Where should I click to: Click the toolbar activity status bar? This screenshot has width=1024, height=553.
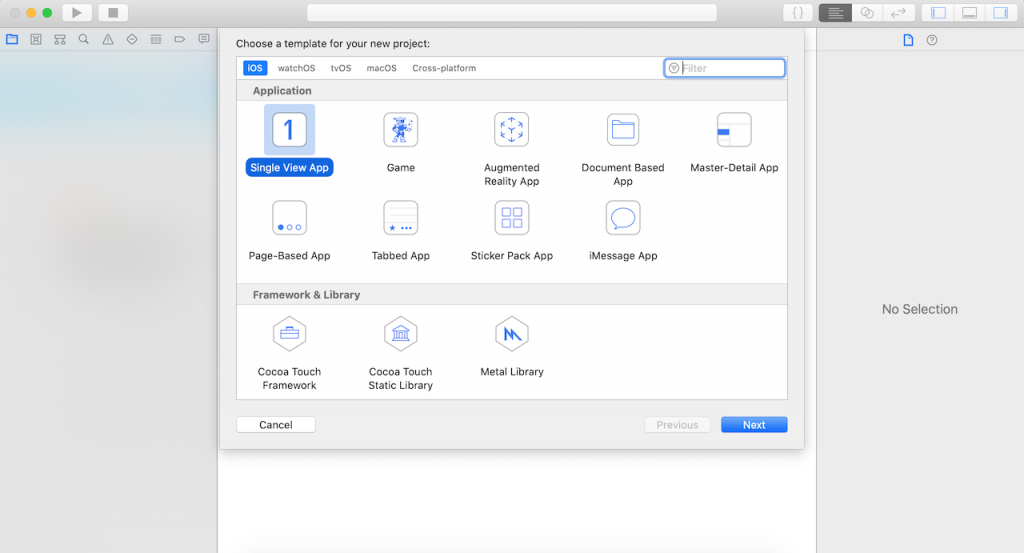pyautogui.click(x=512, y=12)
